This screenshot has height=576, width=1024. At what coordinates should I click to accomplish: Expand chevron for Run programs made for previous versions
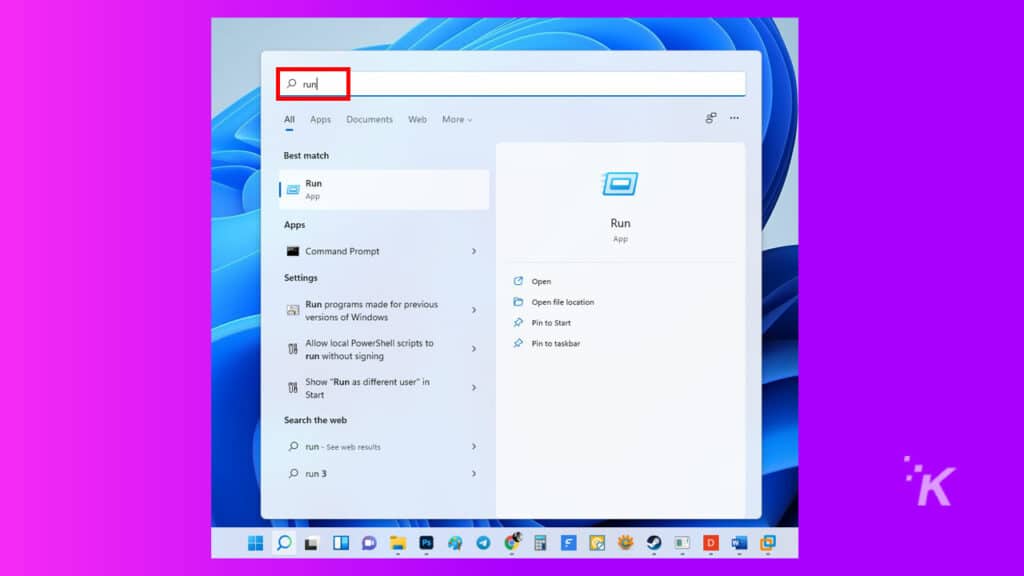click(474, 310)
